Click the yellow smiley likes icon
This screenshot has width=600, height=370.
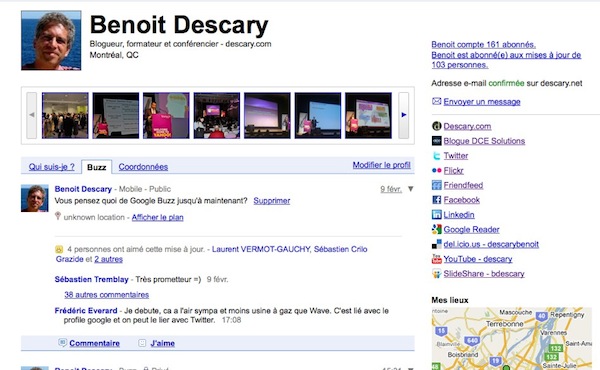click(59, 249)
